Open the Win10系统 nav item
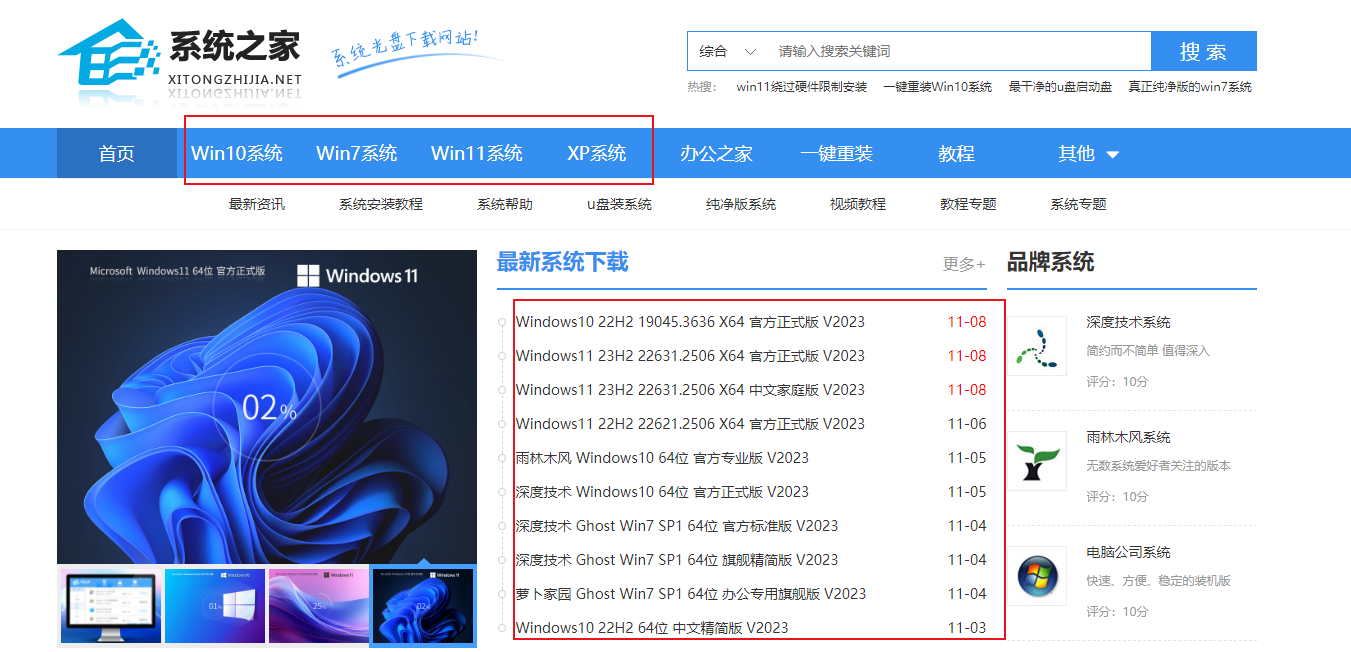 237,153
